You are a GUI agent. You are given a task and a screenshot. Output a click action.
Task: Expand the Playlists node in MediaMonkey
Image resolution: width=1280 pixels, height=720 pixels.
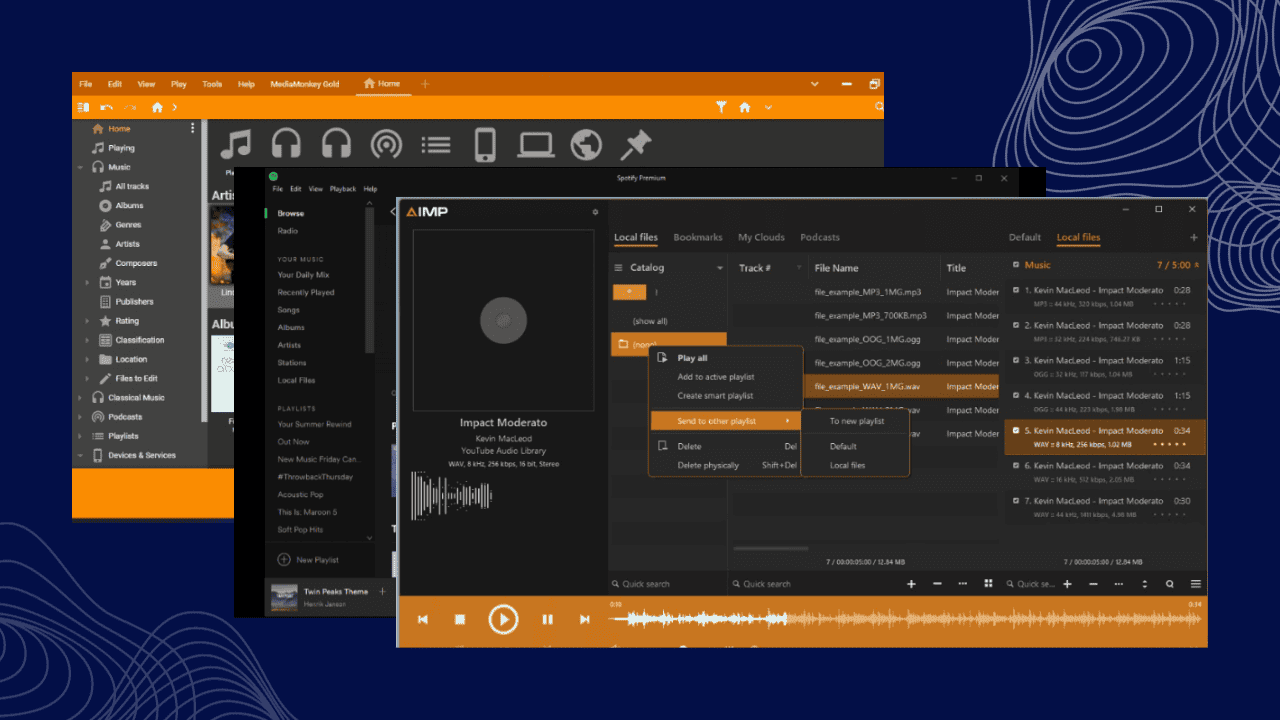coord(80,436)
